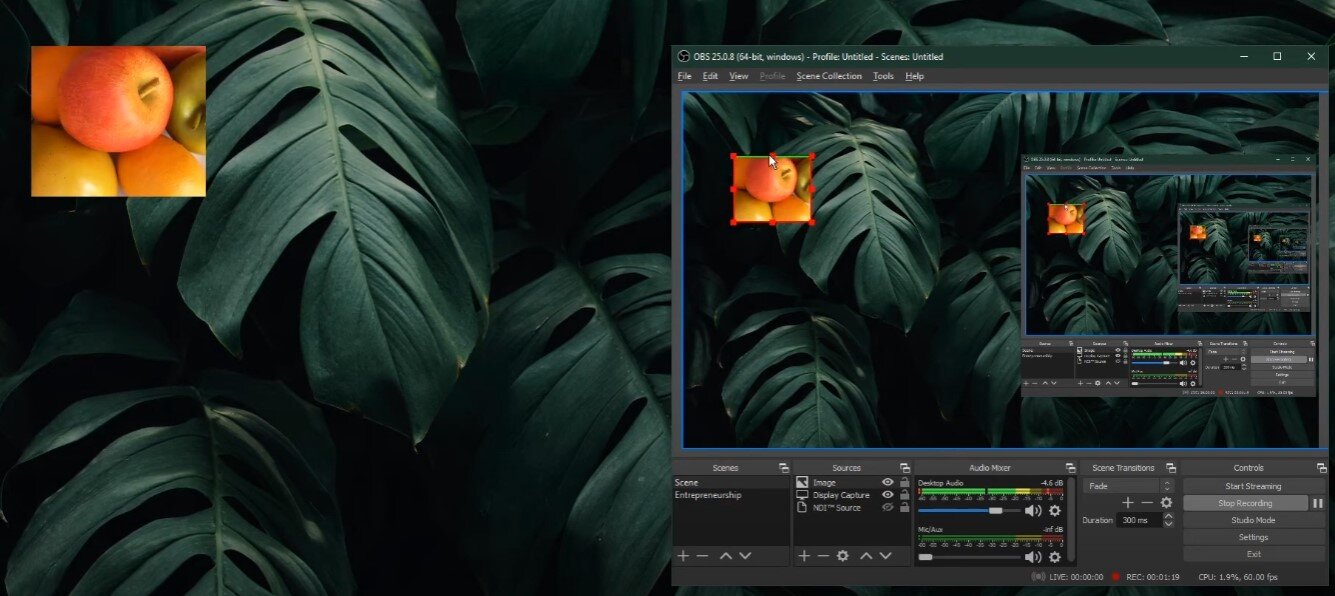Increase the transition Duration value

click(1167, 516)
